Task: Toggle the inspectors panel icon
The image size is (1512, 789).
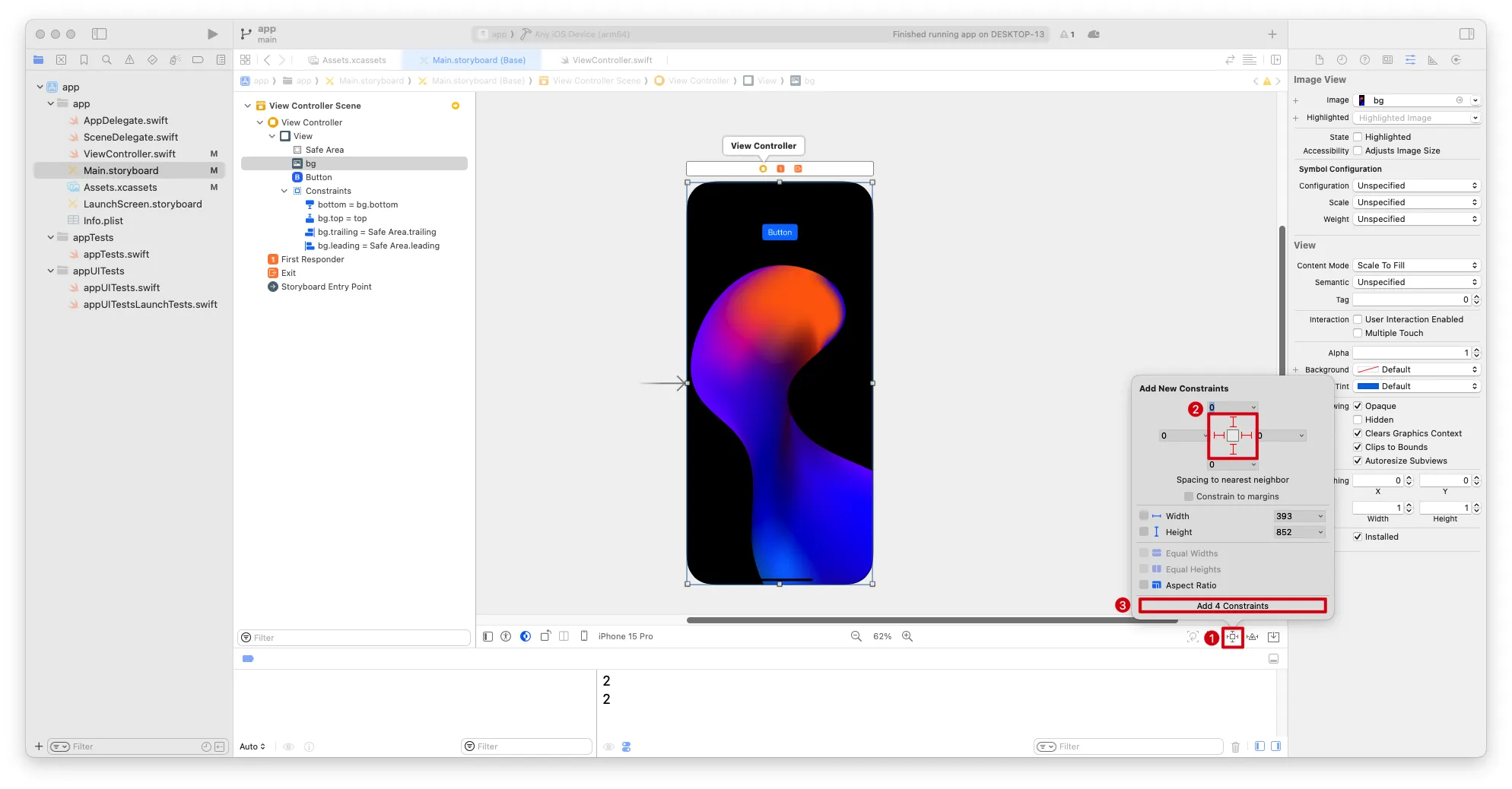Action: (x=1466, y=34)
